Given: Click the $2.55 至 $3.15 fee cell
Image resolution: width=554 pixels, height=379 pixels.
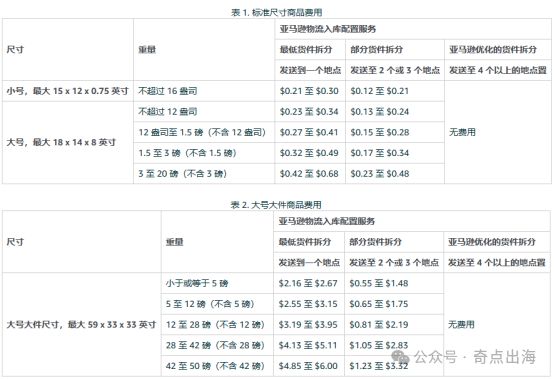Looking at the screenshot, I should click(308, 304).
